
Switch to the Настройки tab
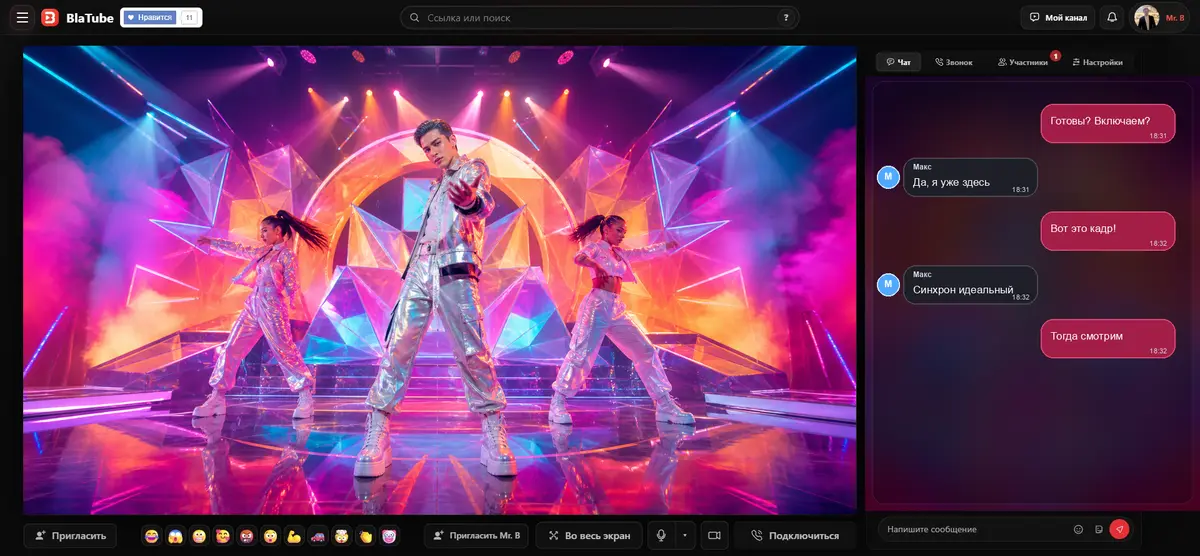pos(1097,62)
